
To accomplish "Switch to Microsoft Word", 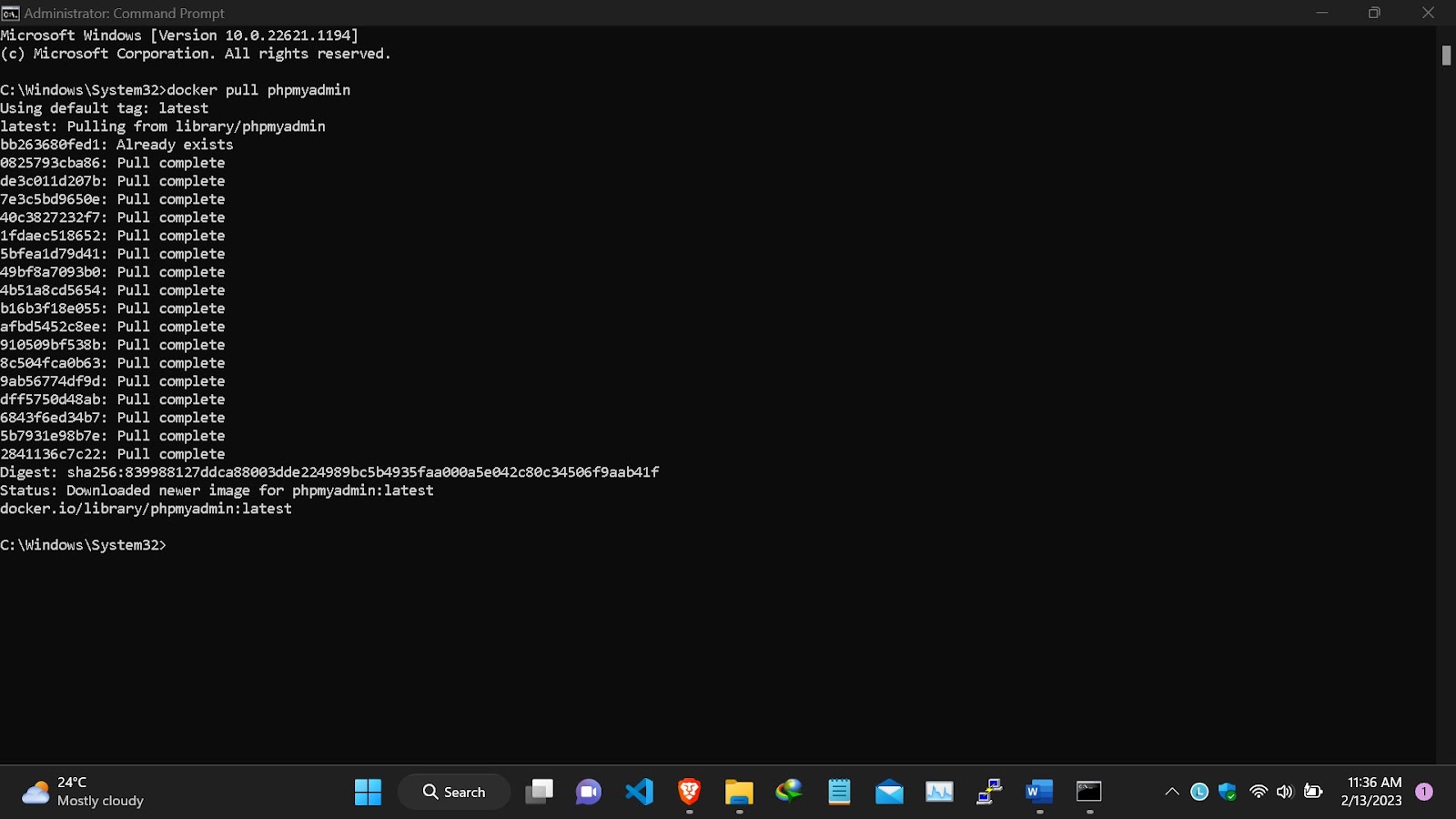I will (1039, 792).
